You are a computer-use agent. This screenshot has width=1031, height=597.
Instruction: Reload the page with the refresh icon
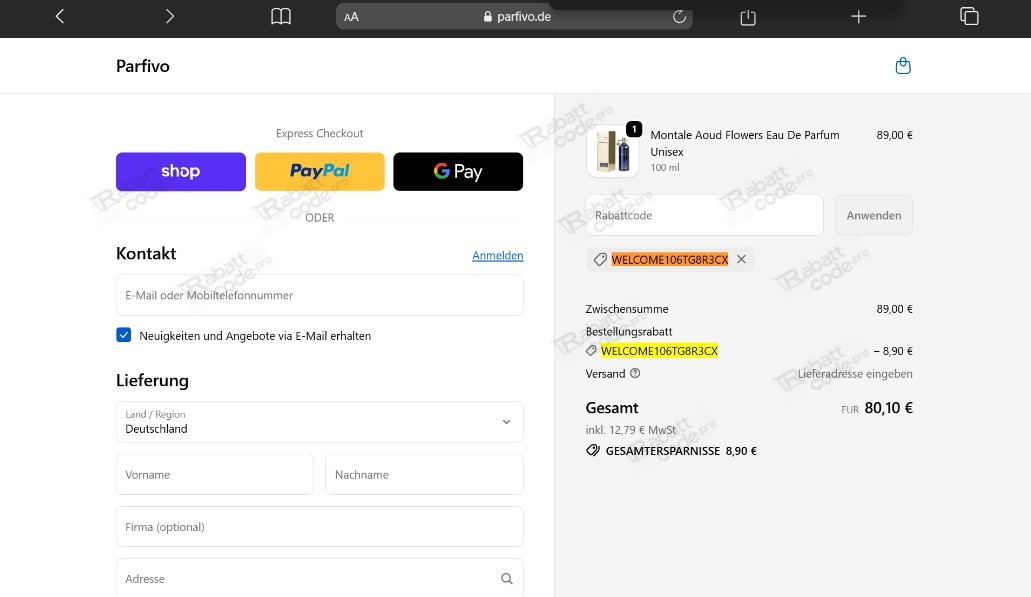[679, 16]
